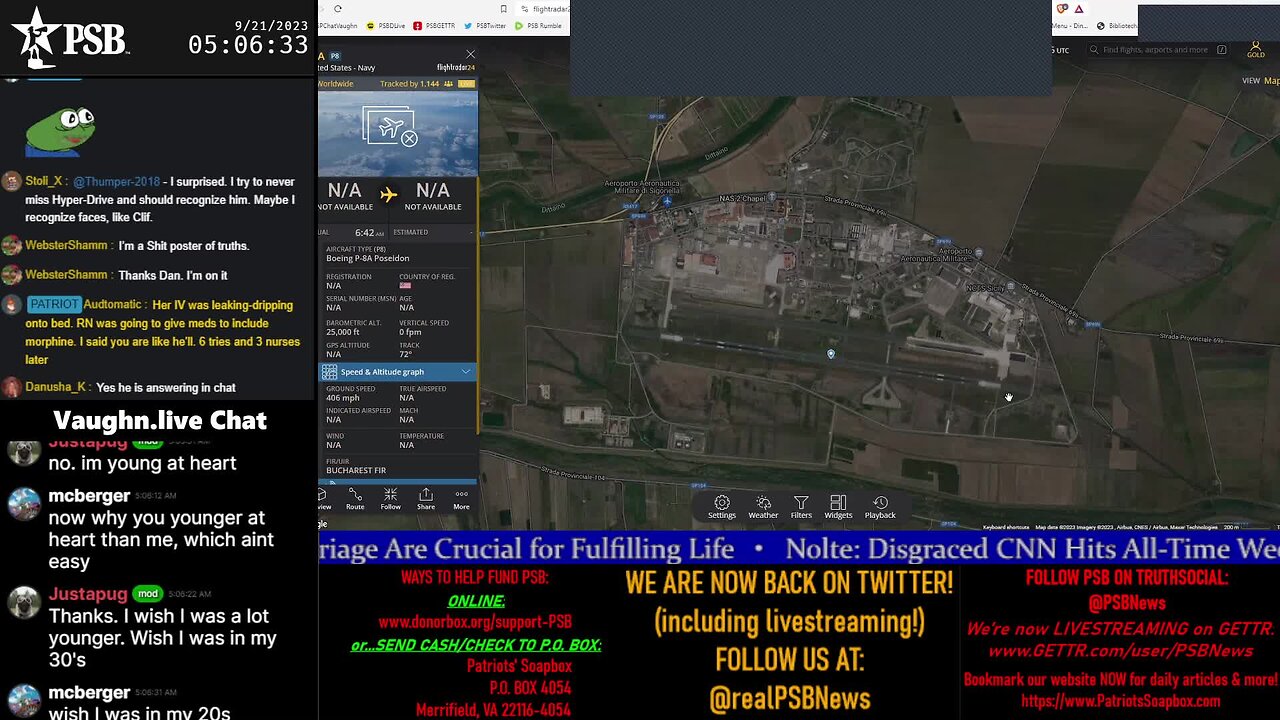This screenshot has width=1280, height=720.
Task: Click username Stoli_X in chat
Action: coord(46,182)
